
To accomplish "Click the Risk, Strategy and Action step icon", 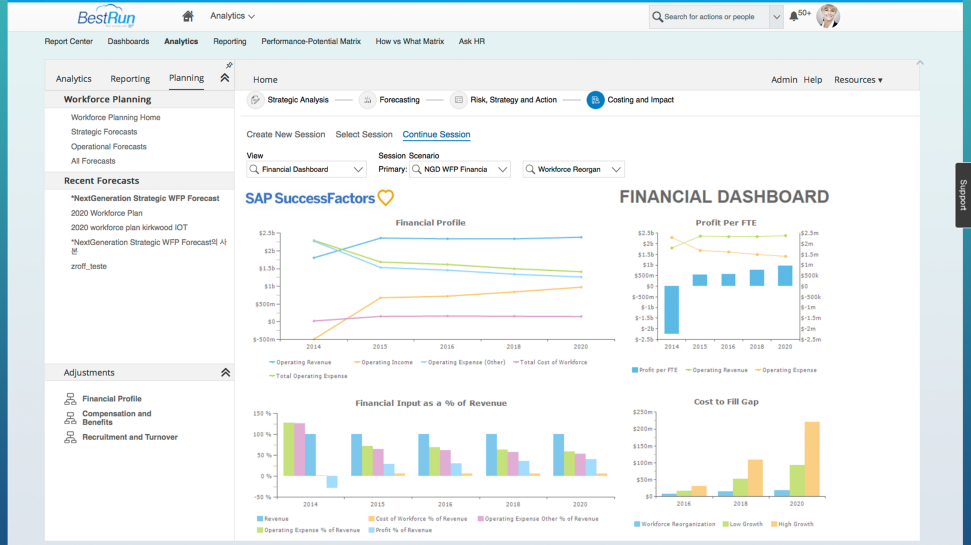I will (x=458, y=100).
